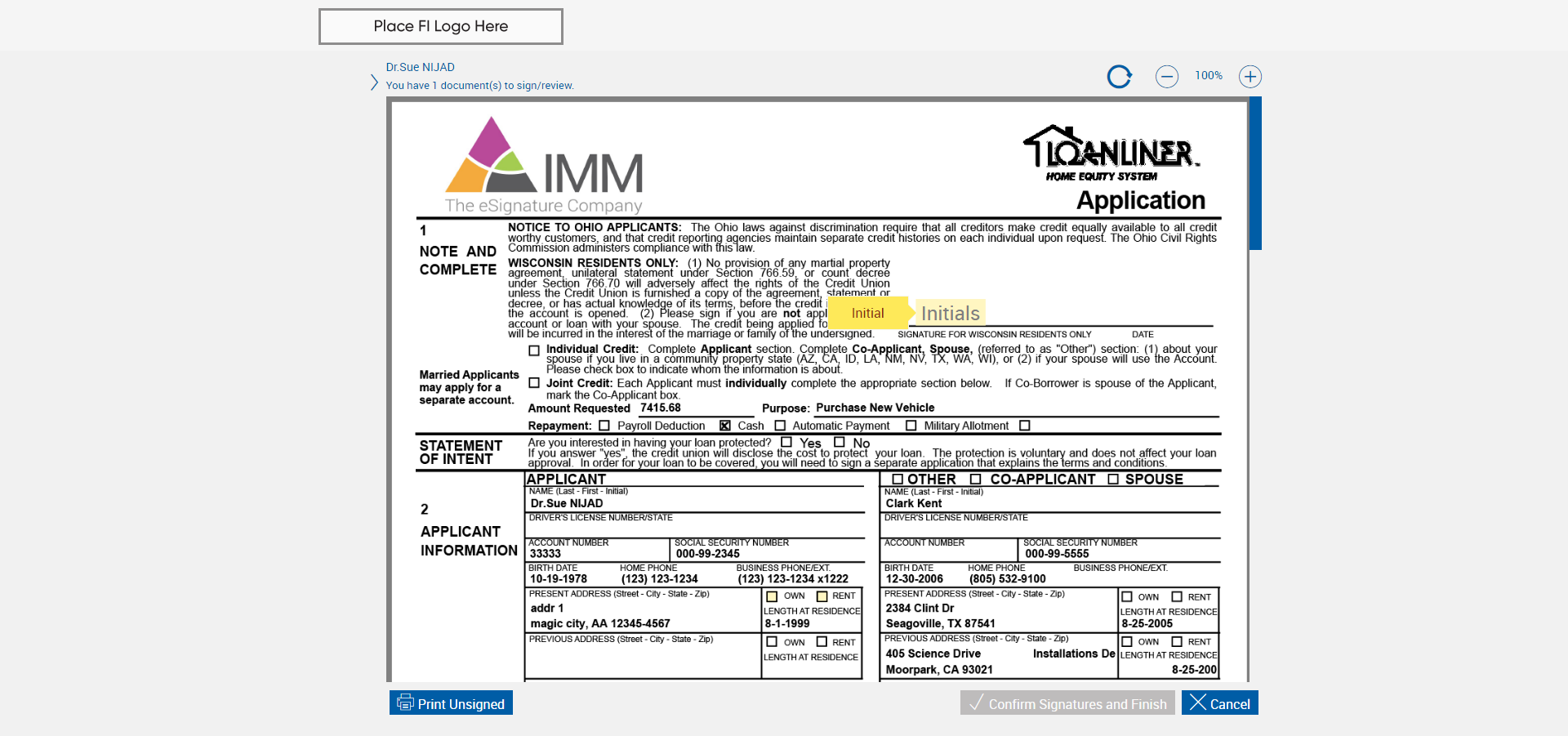Click business phone (123) 123-1234 x1222
The width and height of the screenshot is (1568, 736).
point(793,579)
